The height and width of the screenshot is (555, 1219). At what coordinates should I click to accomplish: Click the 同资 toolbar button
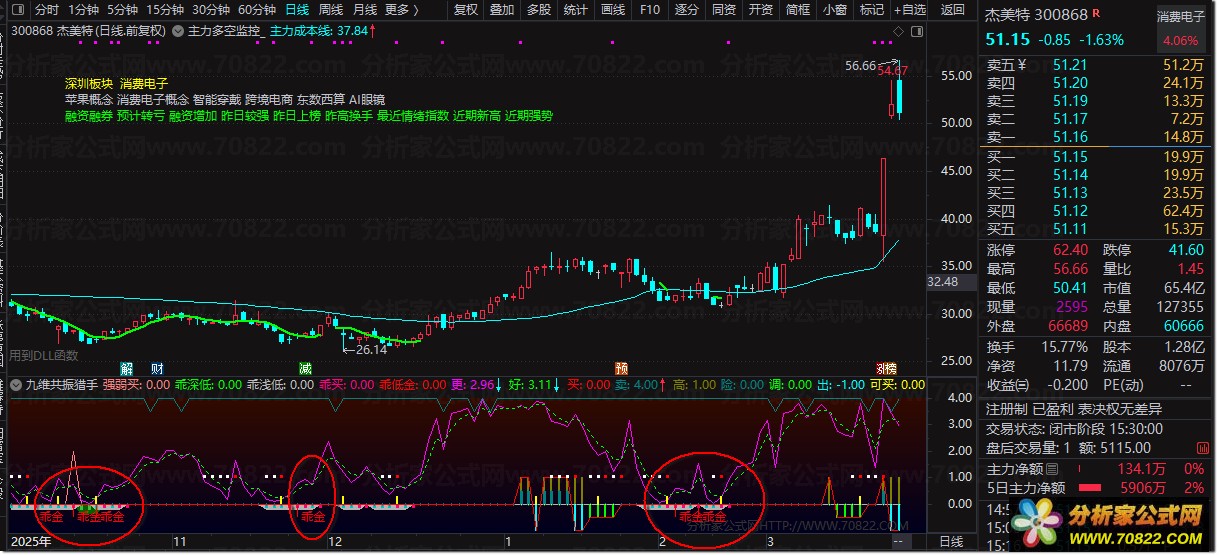[x=723, y=10]
